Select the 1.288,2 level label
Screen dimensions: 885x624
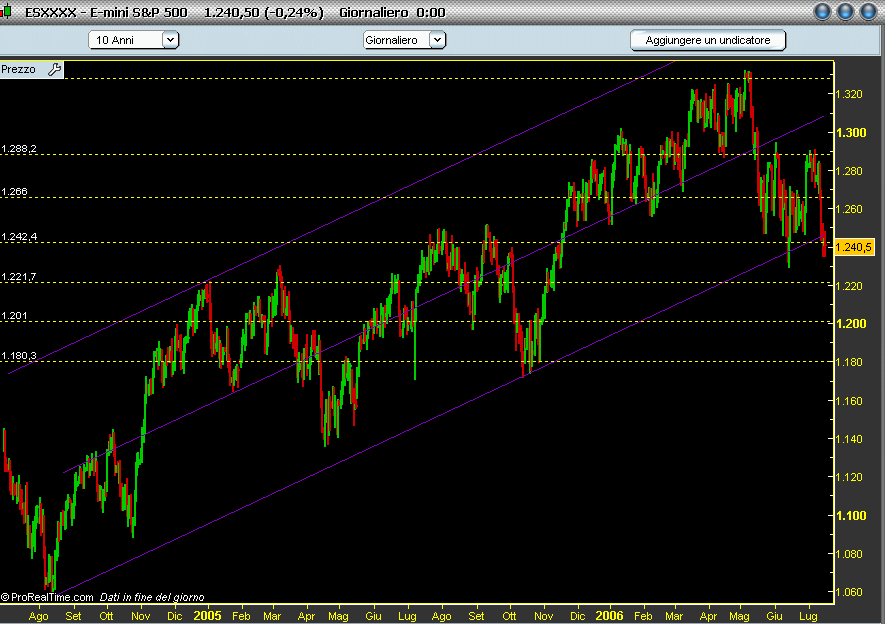19,149
